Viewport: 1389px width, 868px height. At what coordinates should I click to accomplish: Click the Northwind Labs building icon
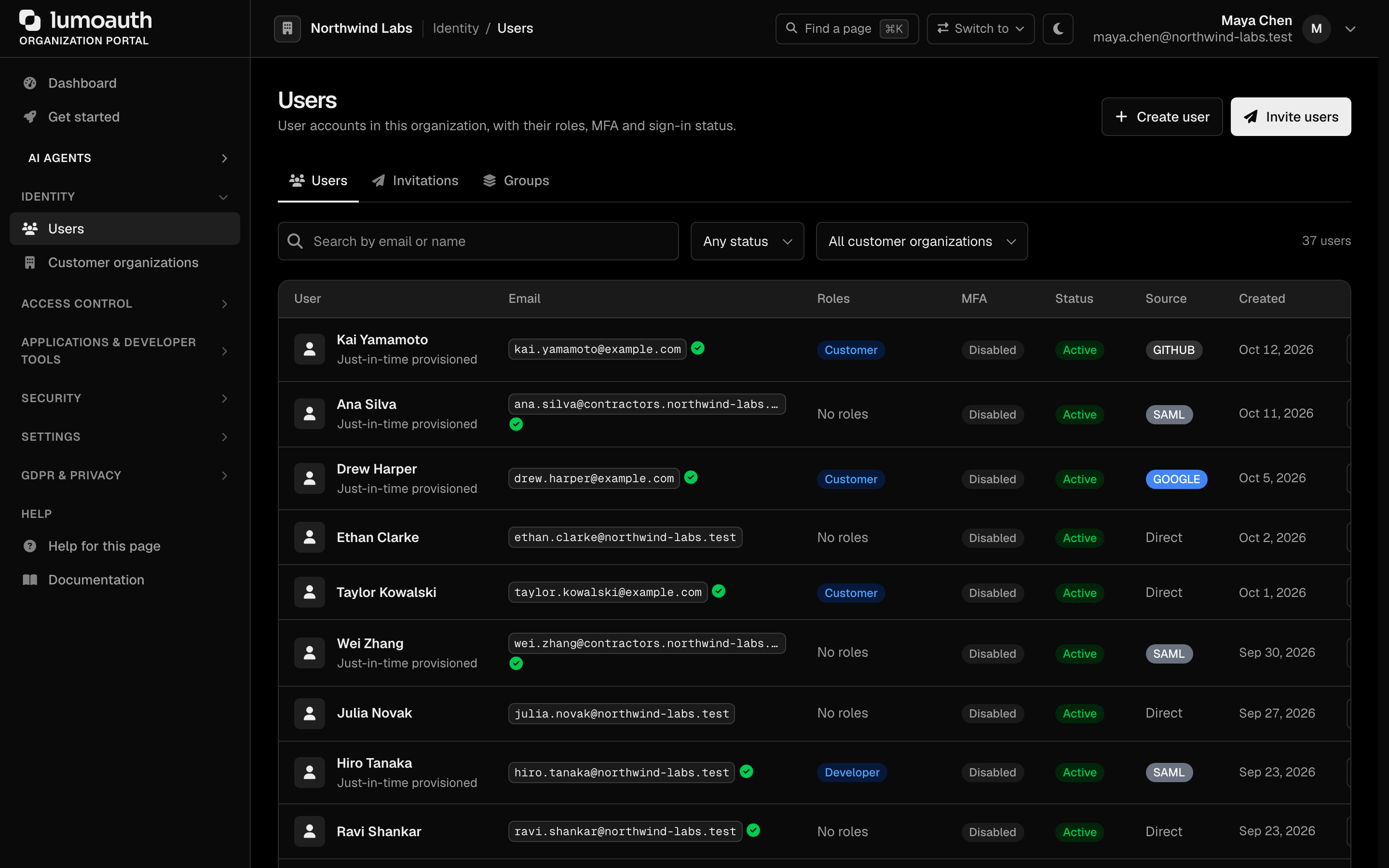(x=287, y=28)
